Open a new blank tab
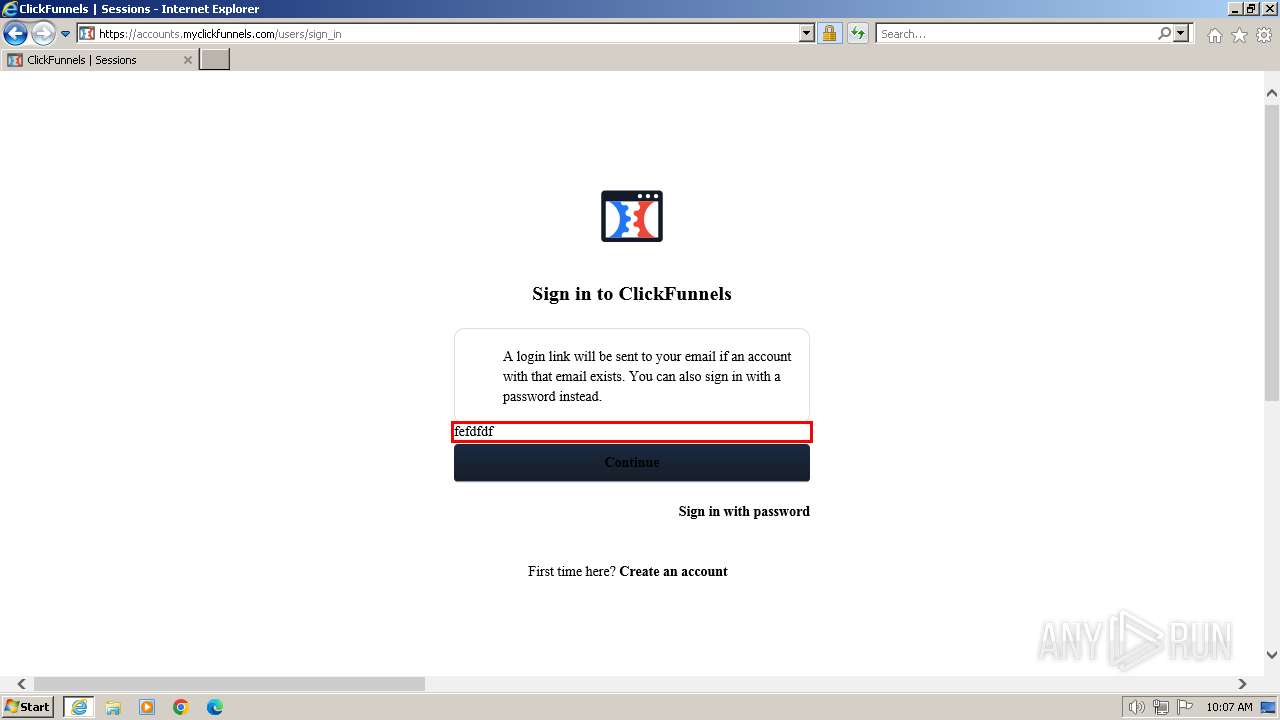The height and width of the screenshot is (720, 1280). pos(215,59)
